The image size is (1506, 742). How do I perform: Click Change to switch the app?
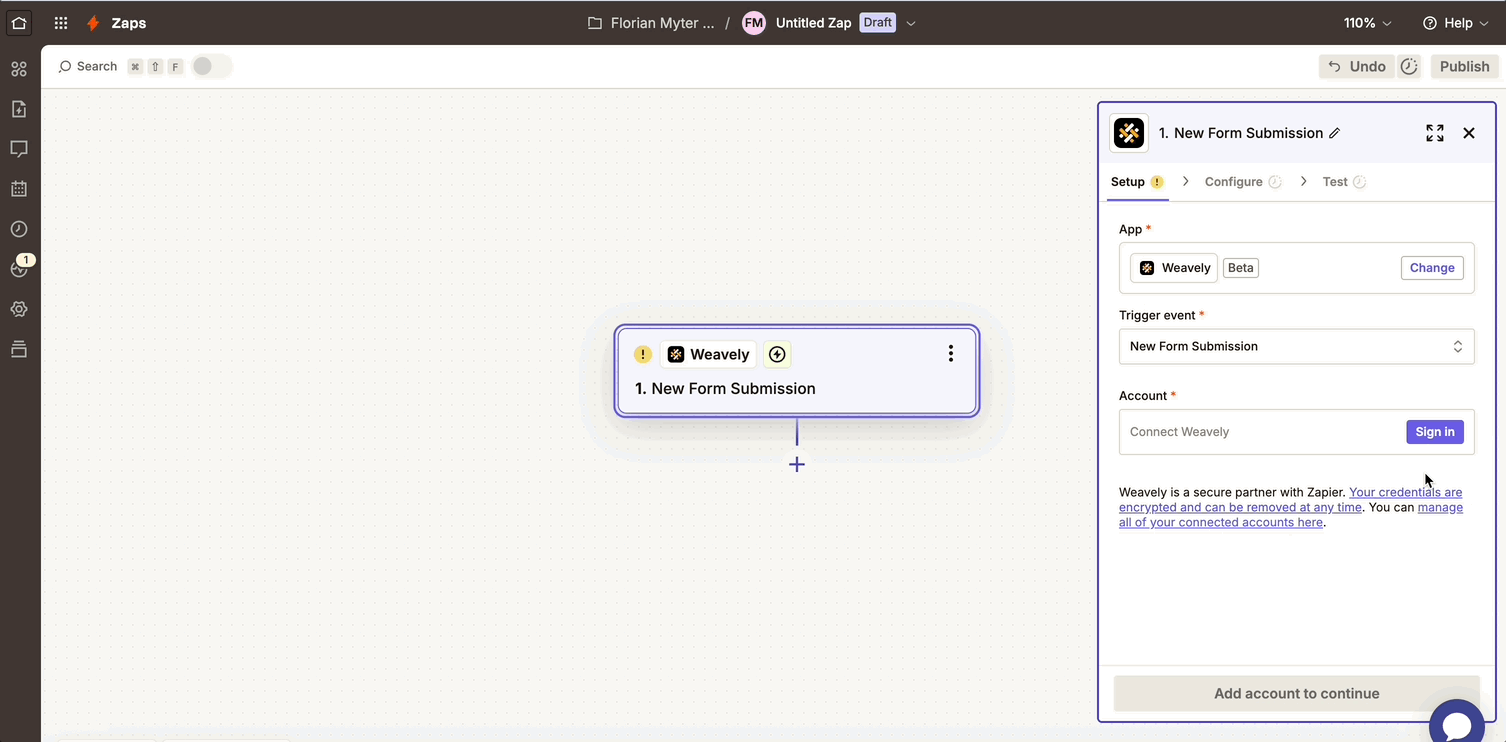[x=1432, y=268]
